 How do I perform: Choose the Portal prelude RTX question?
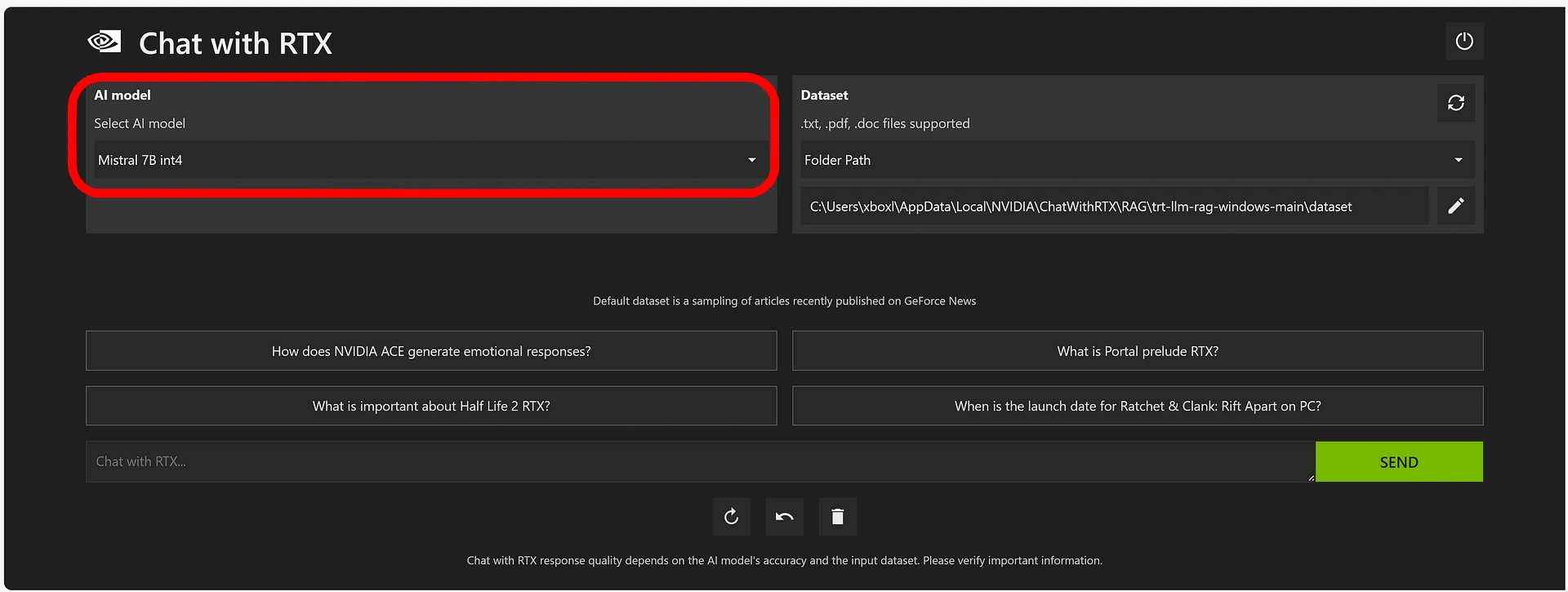(x=1138, y=351)
